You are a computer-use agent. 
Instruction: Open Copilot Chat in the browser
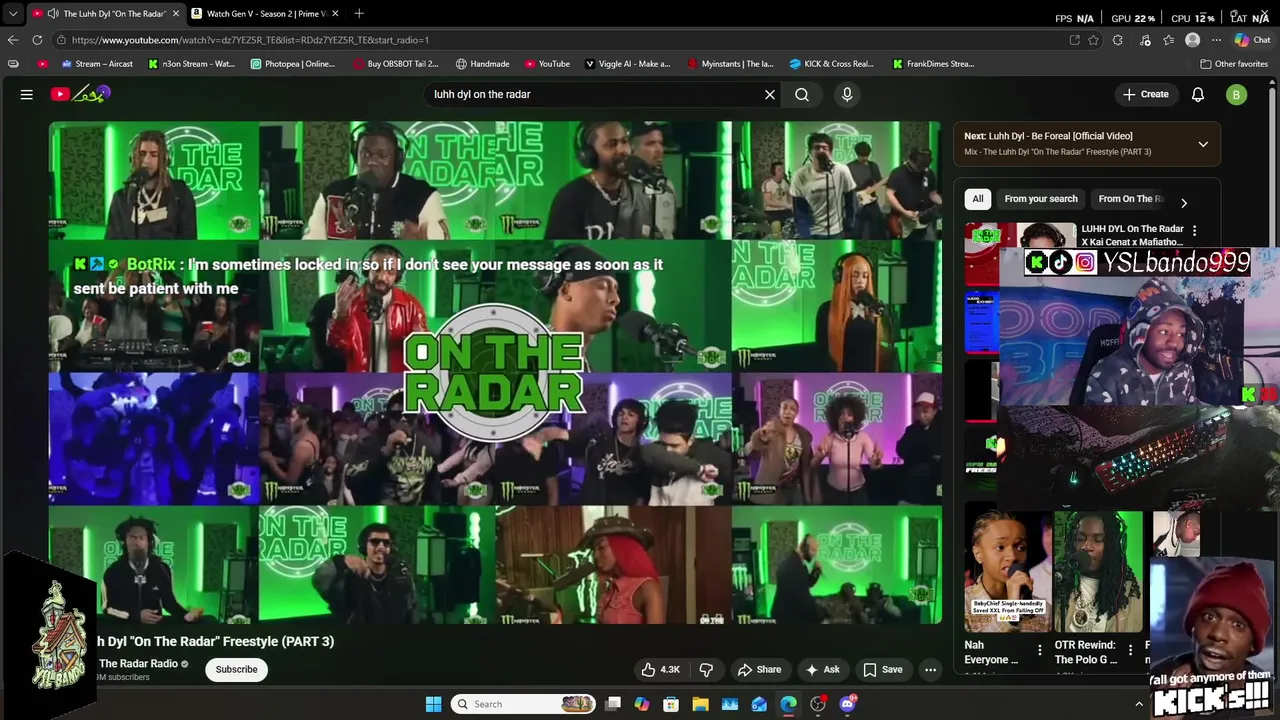[1252, 40]
